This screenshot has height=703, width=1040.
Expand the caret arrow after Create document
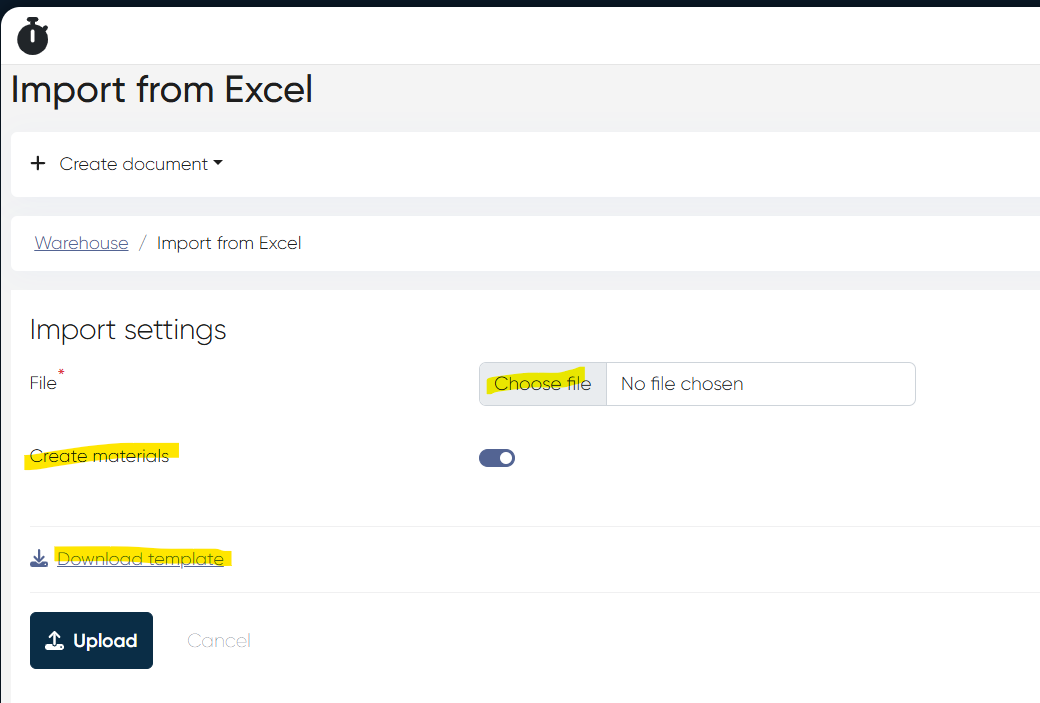tap(218, 164)
